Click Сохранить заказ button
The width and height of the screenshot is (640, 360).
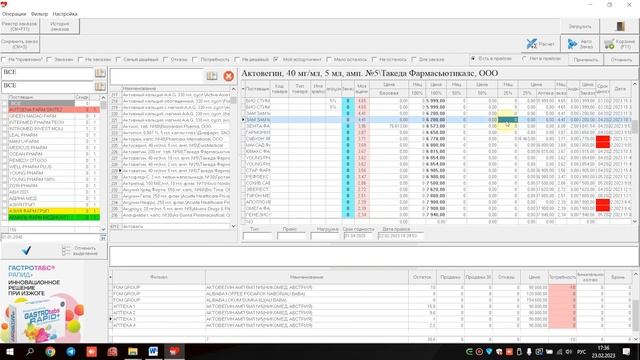click(x=20, y=44)
